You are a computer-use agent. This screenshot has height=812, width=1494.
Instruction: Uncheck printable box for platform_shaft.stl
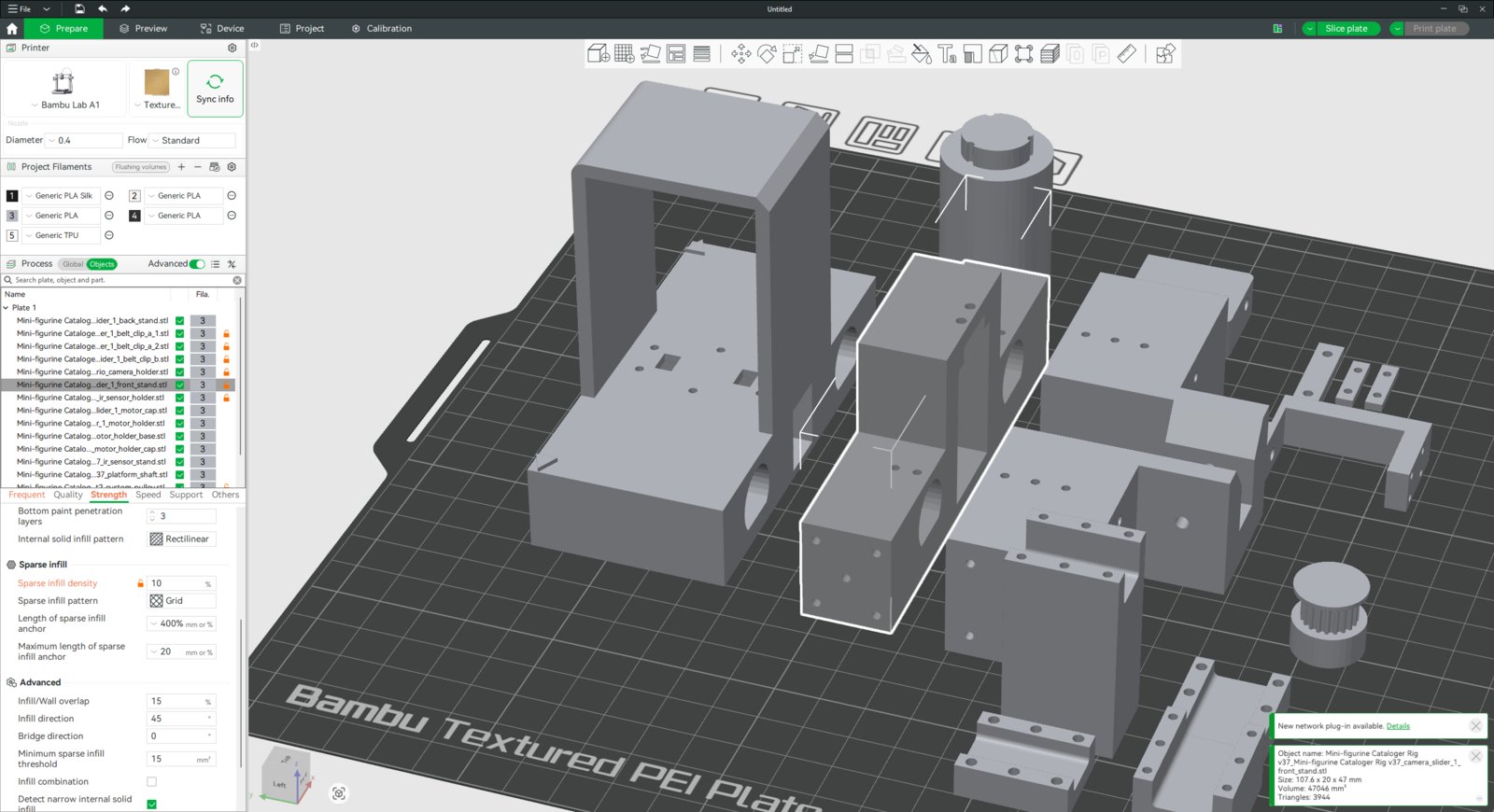pyautogui.click(x=180, y=474)
